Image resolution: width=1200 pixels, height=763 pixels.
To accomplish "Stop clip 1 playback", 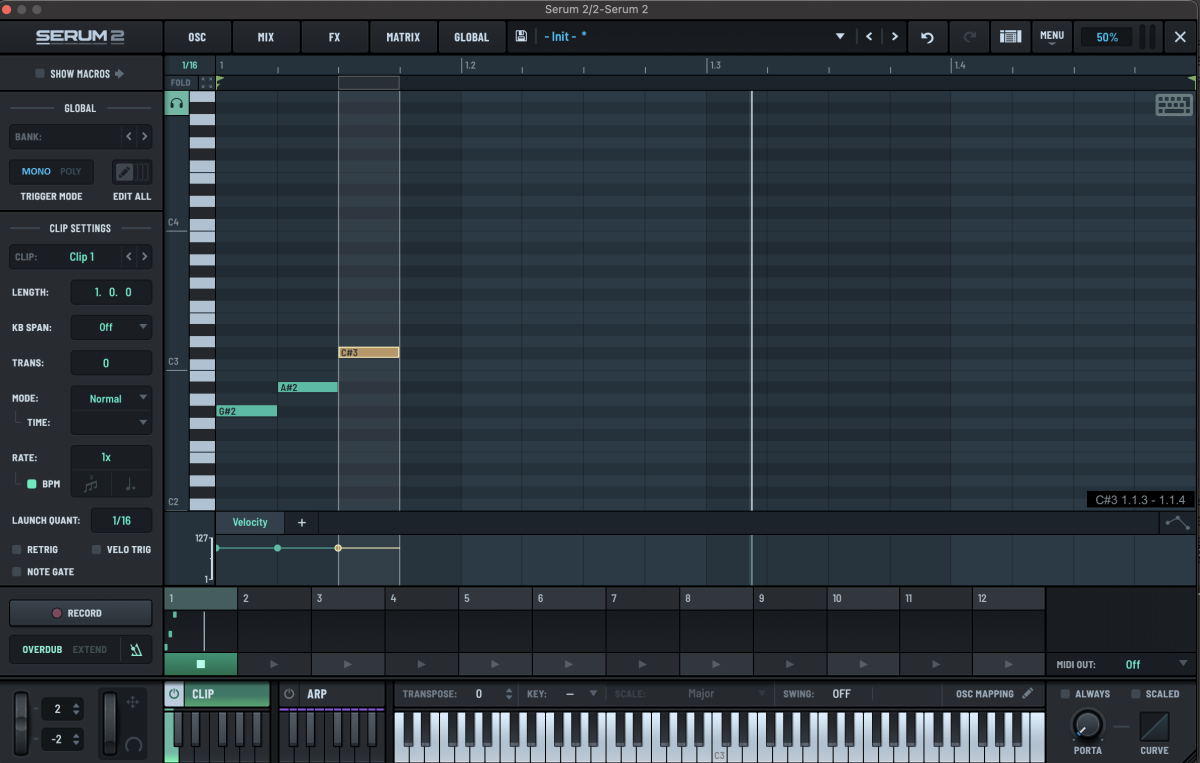I will [x=201, y=664].
